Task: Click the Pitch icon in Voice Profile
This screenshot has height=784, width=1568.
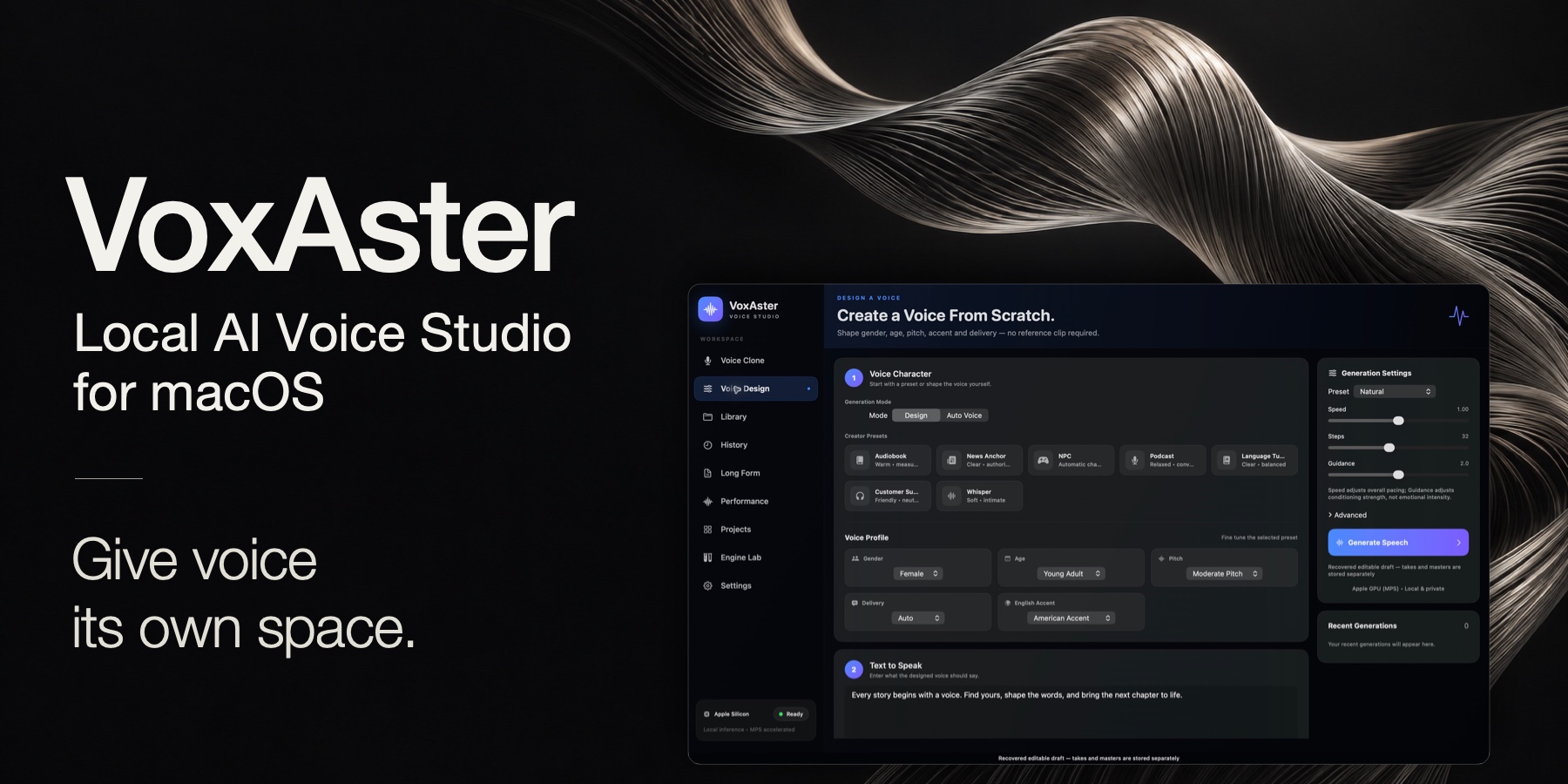Action: pyautogui.click(x=1161, y=558)
